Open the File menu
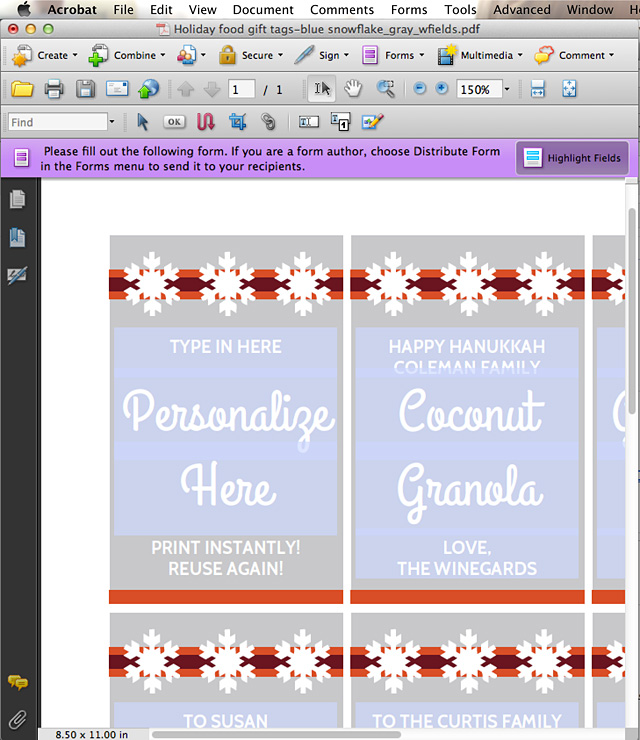This screenshot has height=740, width=640. tap(123, 9)
